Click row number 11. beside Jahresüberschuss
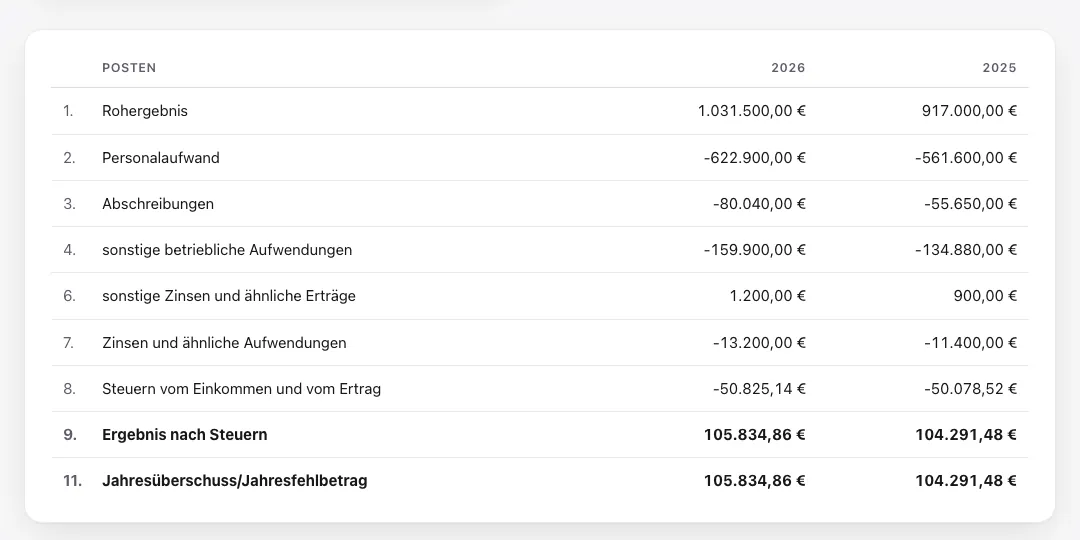The height and width of the screenshot is (540, 1080). pos(72,481)
